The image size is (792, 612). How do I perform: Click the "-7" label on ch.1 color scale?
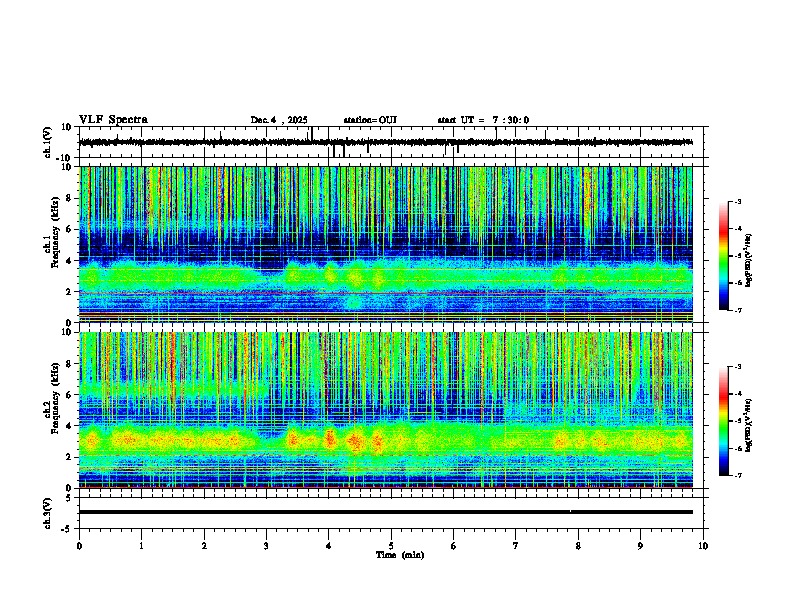coord(738,310)
